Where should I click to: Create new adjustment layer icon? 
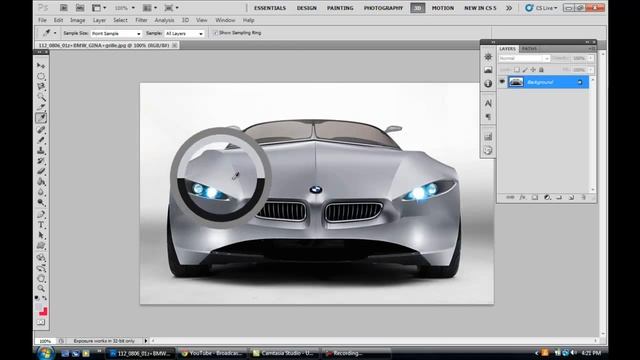click(x=547, y=198)
